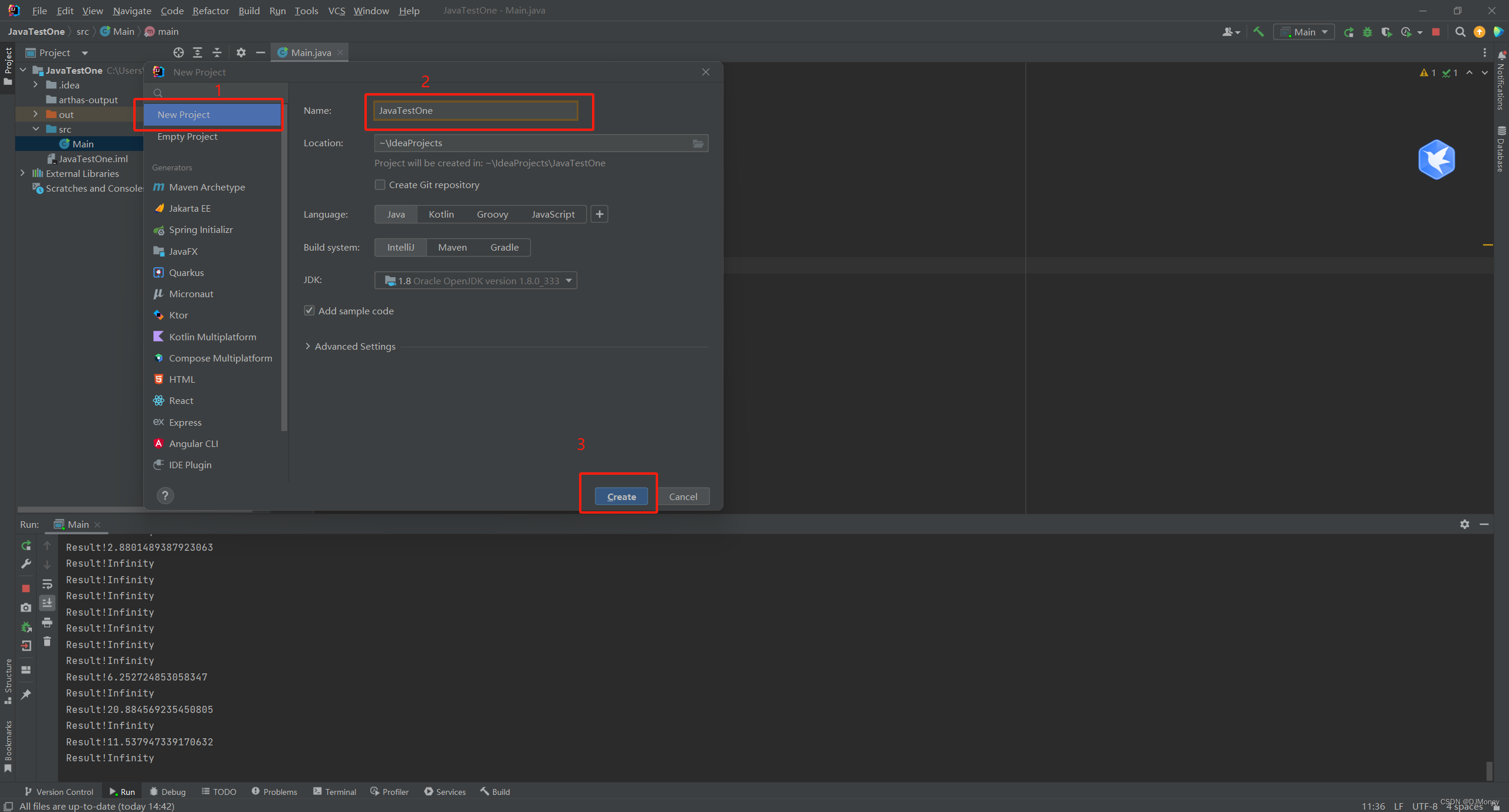Stop process in Run tool window
Image resolution: width=1509 pixels, height=812 pixels.
[x=26, y=588]
